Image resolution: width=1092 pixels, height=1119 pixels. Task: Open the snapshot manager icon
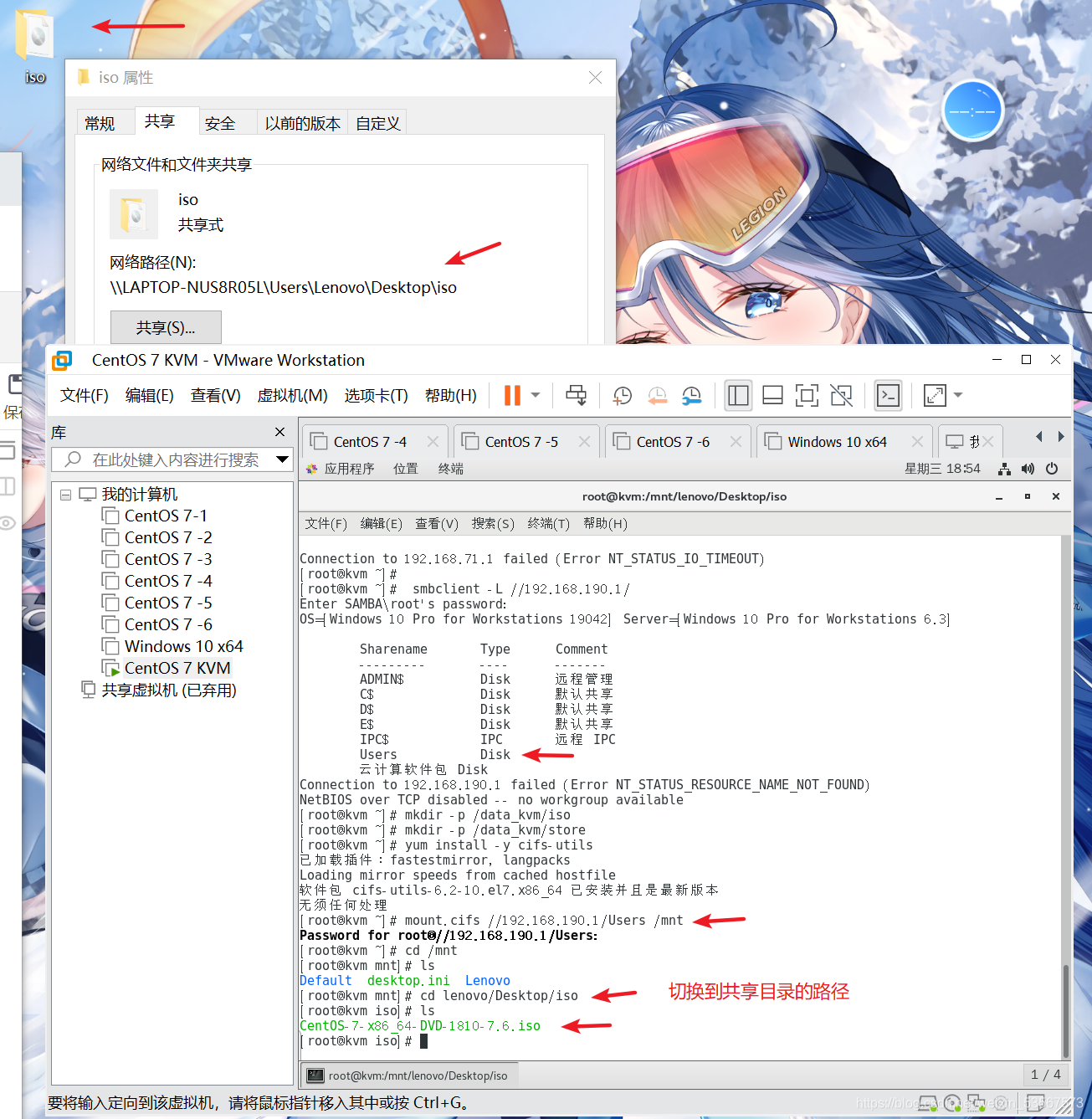(692, 395)
